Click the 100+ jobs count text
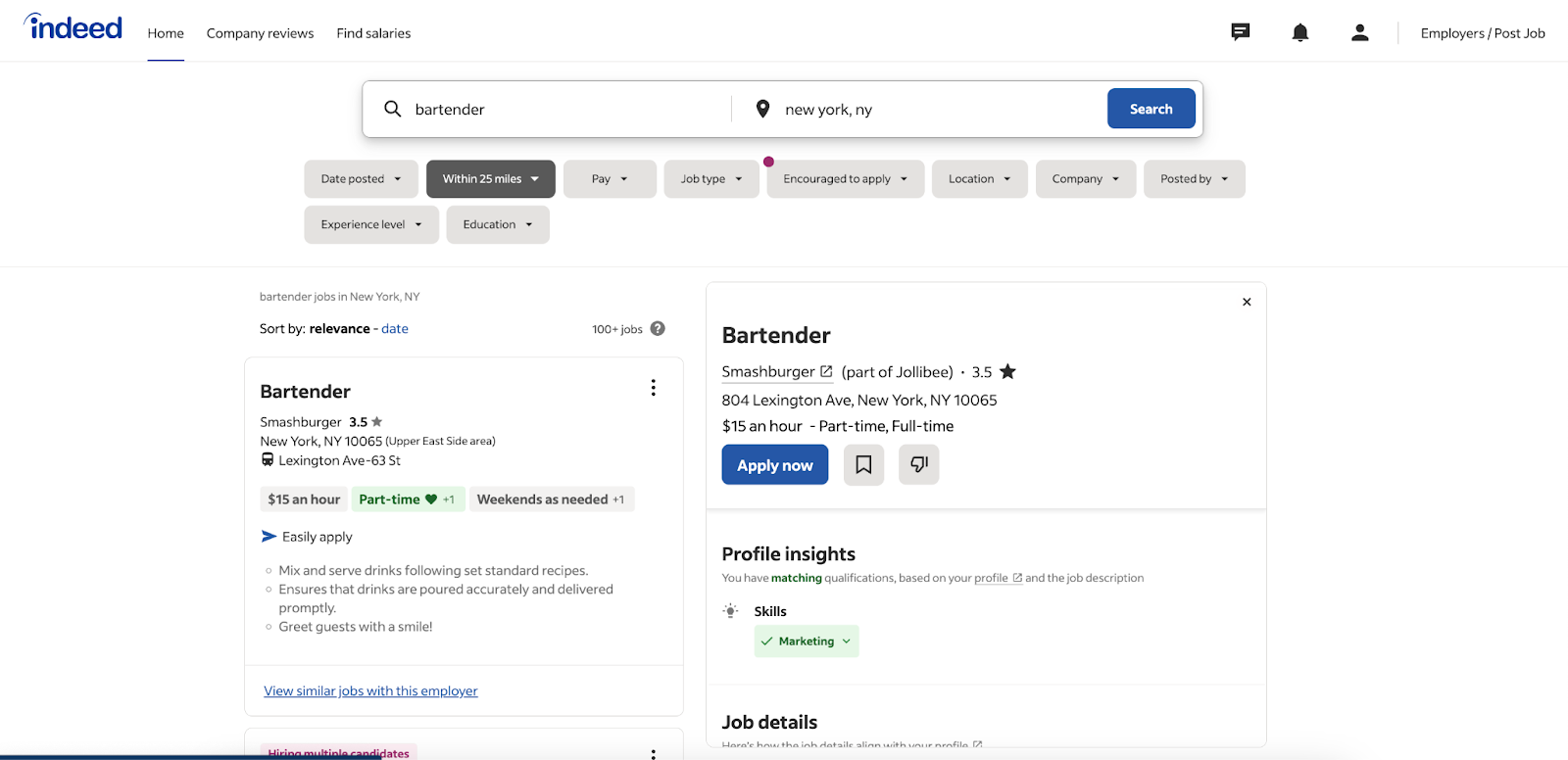The height and width of the screenshot is (760, 1568). point(617,329)
